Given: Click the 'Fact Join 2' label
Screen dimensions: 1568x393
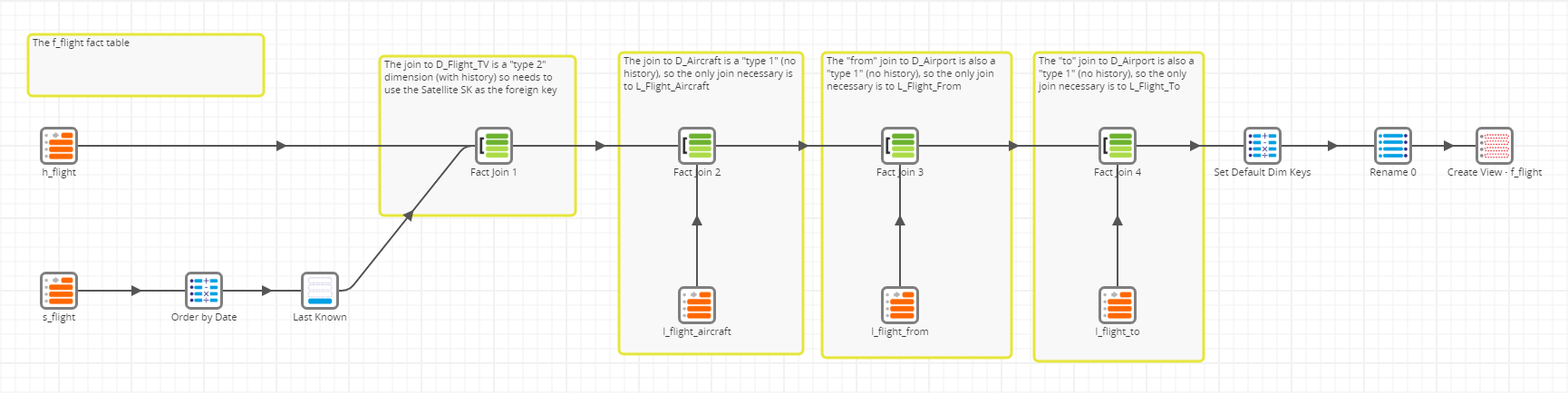Looking at the screenshot, I should click(697, 172).
